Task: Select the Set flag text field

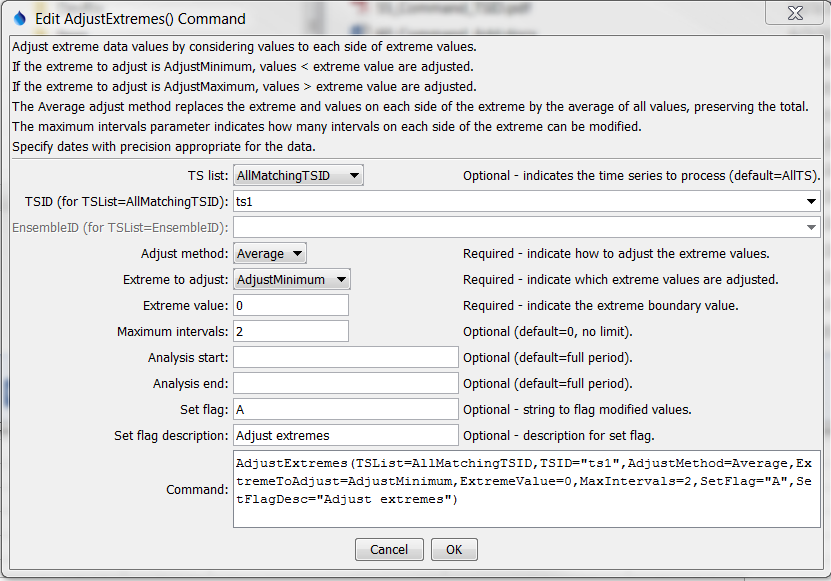Action: pyautogui.click(x=345, y=409)
